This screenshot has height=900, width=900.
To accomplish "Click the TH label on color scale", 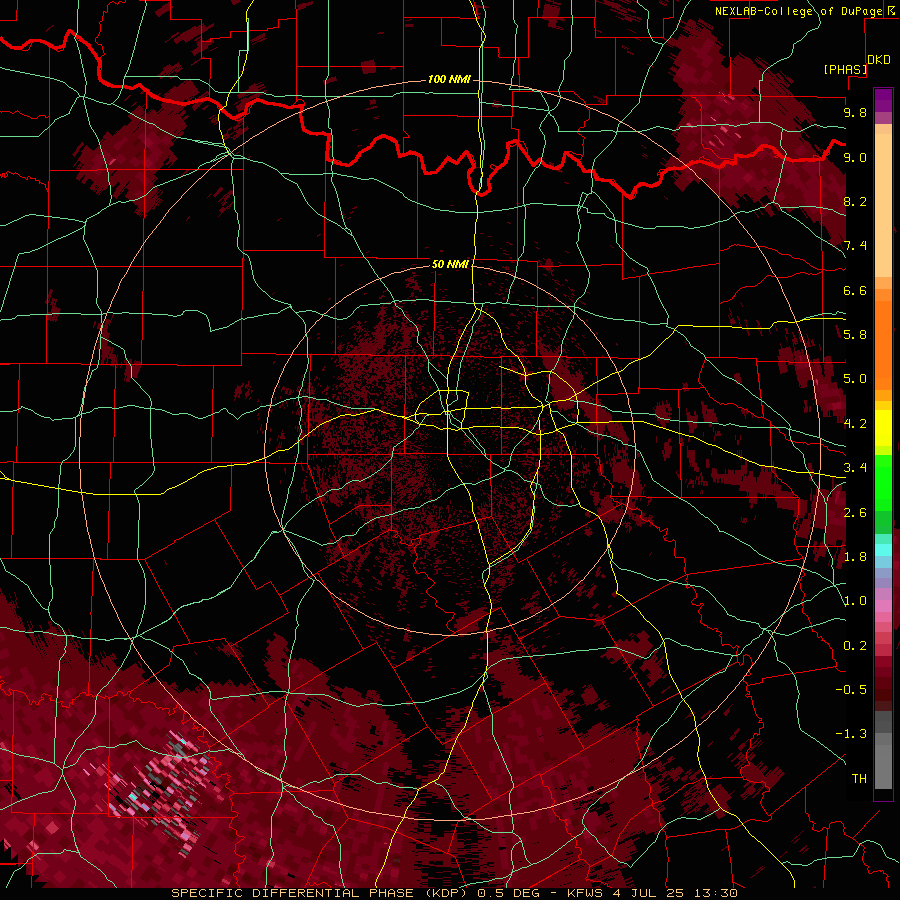I will tap(859, 778).
